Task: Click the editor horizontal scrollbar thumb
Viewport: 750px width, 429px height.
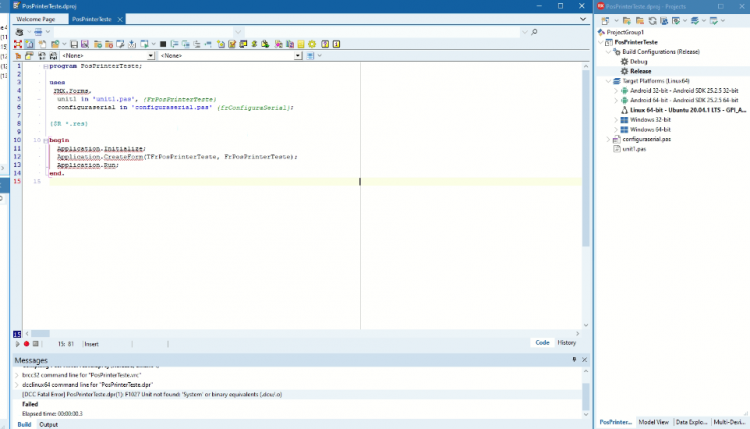Action: tap(40, 334)
